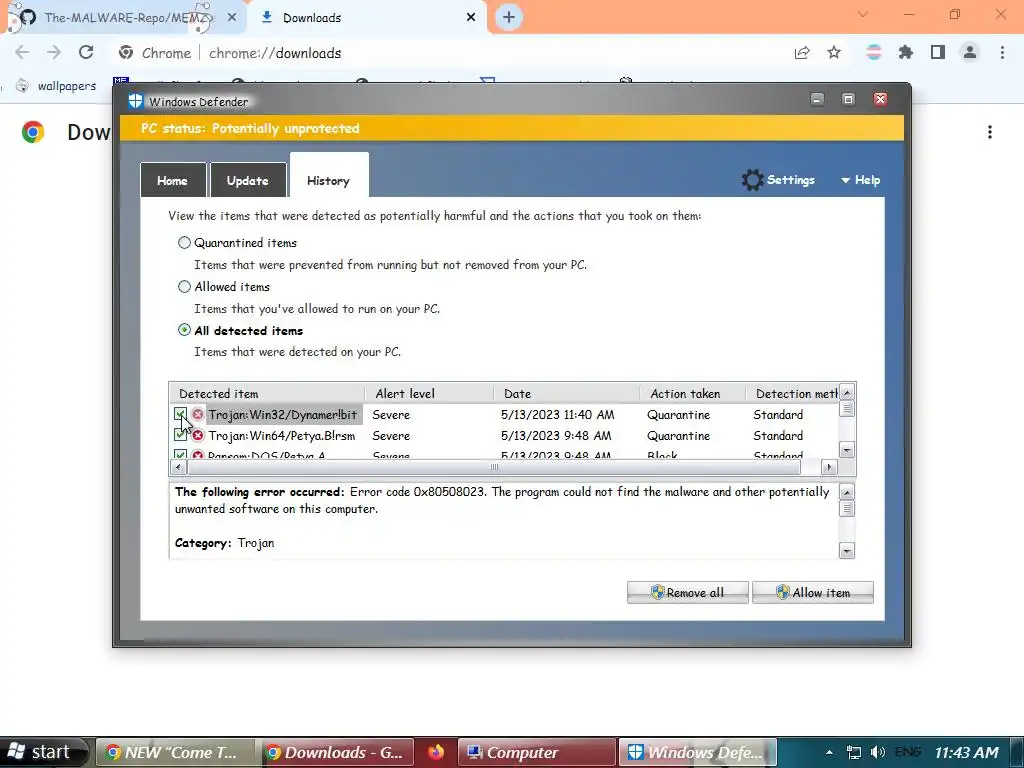Toggle the Chrome side panel icon
Image resolution: width=1024 pixels, height=768 pixels.
[x=938, y=53]
